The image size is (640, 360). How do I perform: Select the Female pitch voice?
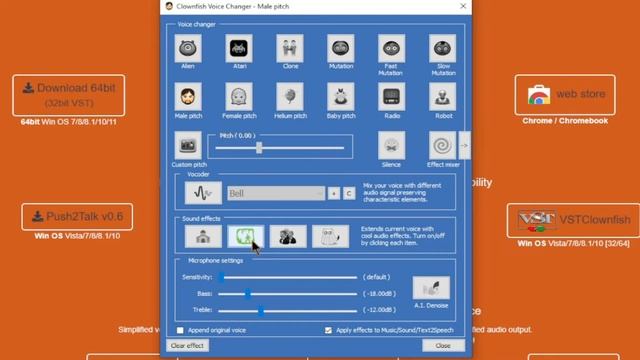[x=239, y=97]
